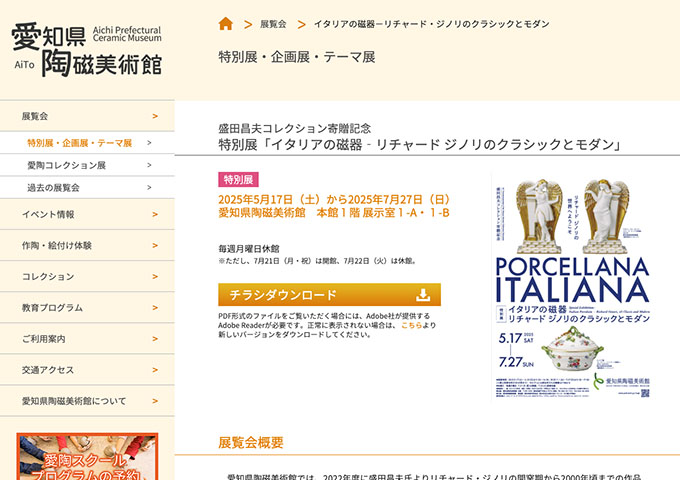Click the チラシダウンロード button
Viewport: 680px width, 480px height.
(330, 295)
